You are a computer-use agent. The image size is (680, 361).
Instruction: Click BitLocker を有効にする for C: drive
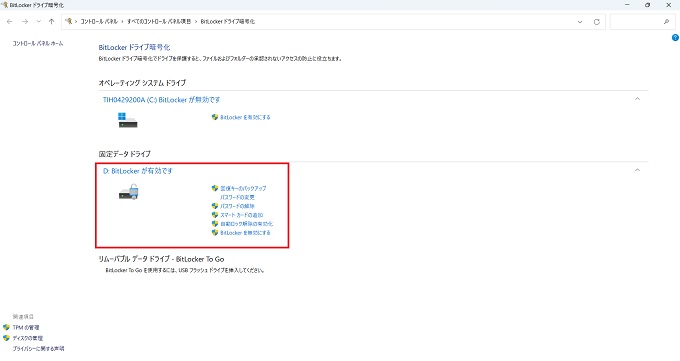tap(245, 117)
